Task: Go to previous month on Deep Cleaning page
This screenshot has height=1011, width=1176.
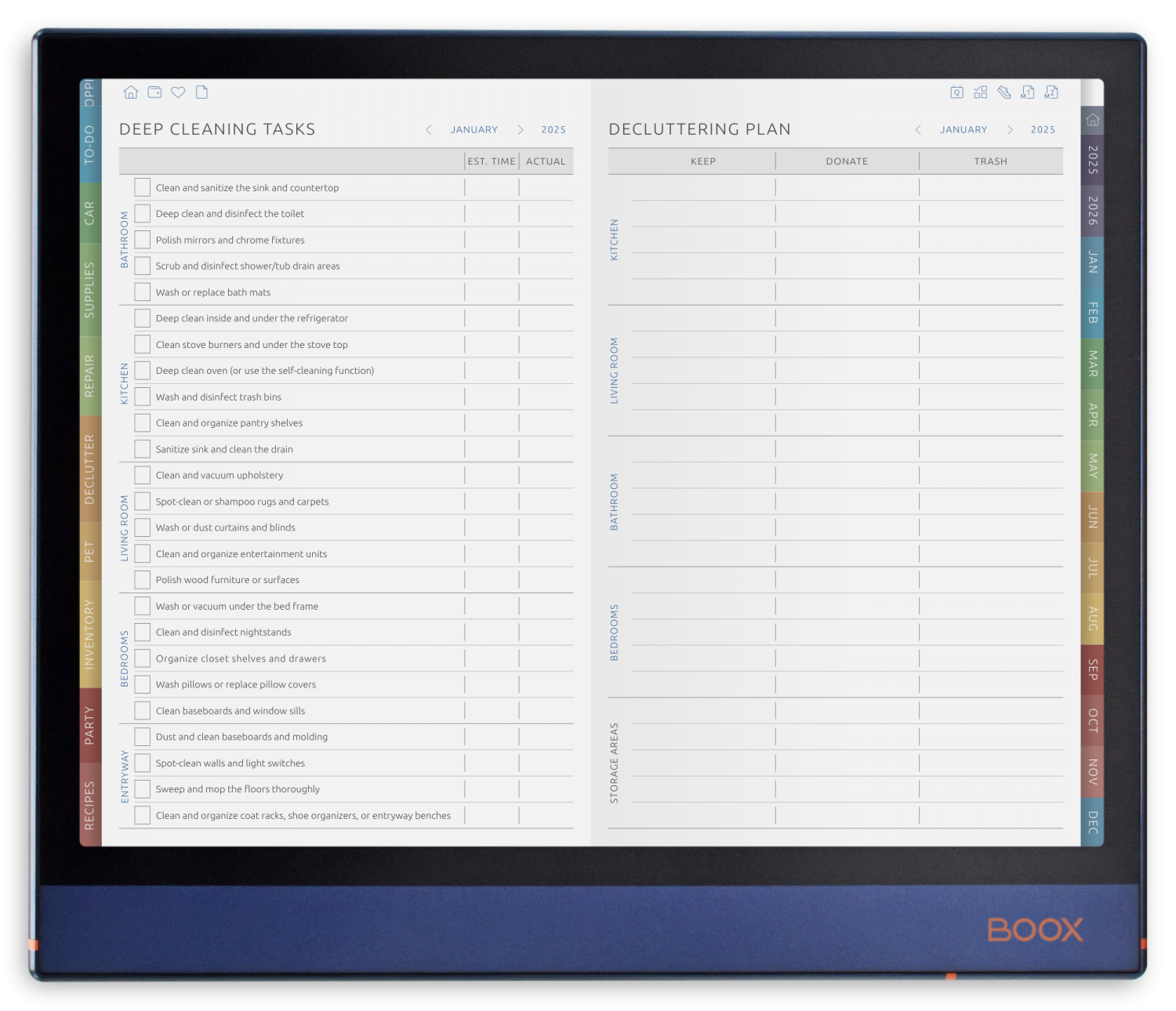Action: [428, 130]
